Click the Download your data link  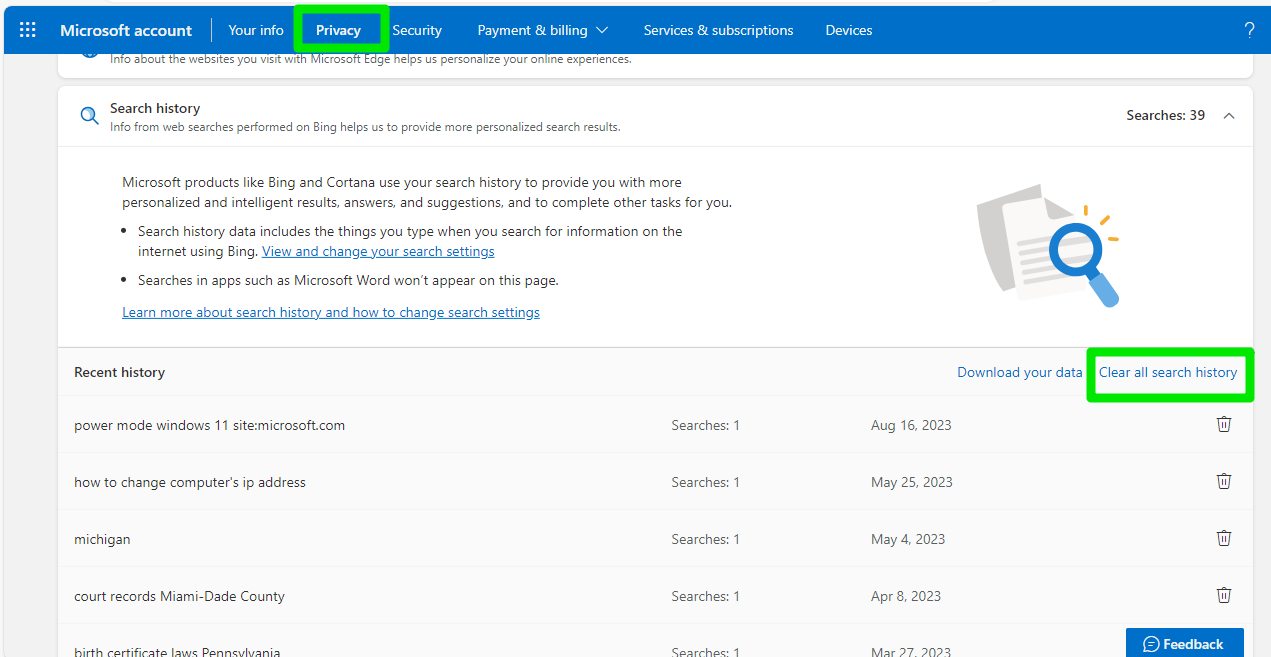[1019, 372]
